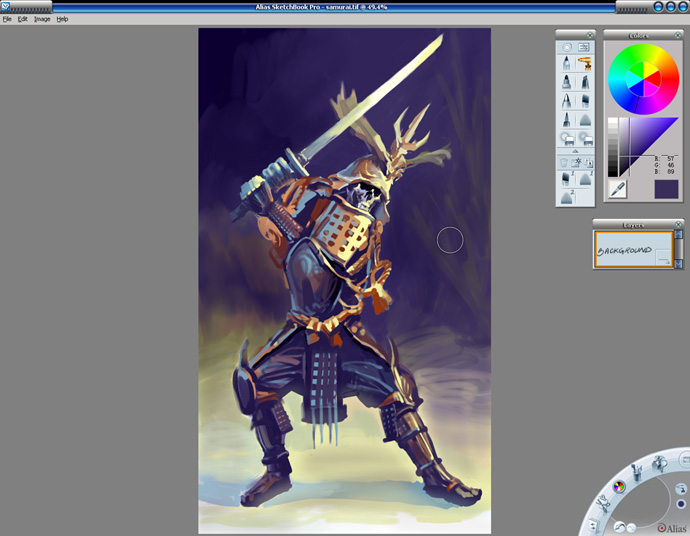Select the BACKGROUND layer
The image size is (690, 536).
coord(633,250)
